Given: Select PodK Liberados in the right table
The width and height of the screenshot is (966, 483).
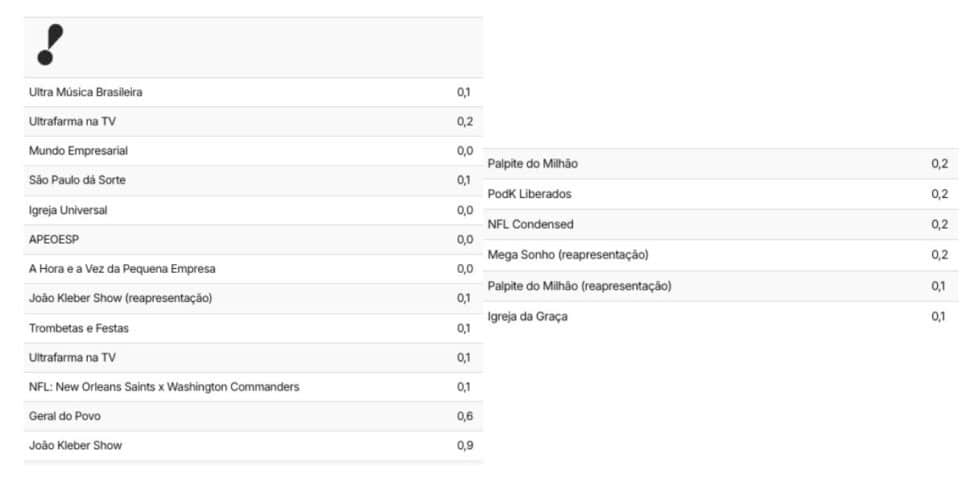Looking at the screenshot, I should [x=721, y=194].
